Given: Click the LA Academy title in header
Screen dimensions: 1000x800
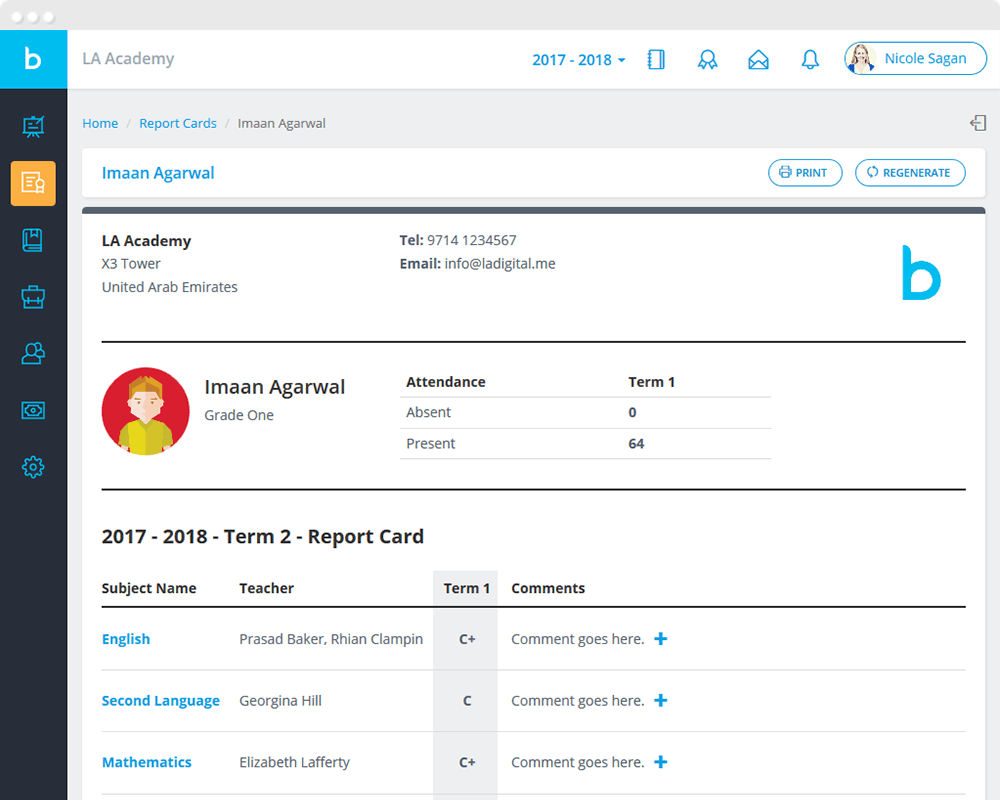Looking at the screenshot, I should coord(128,59).
